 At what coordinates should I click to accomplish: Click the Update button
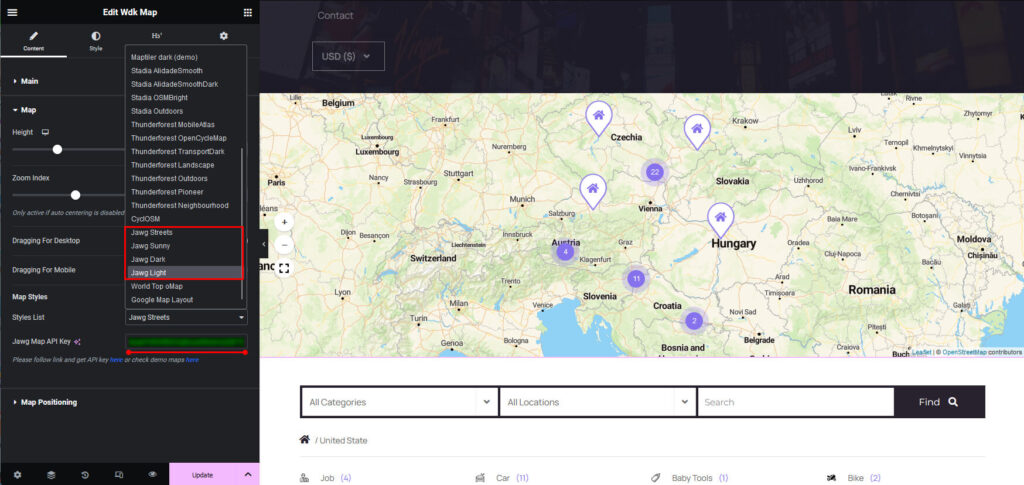[x=202, y=475]
